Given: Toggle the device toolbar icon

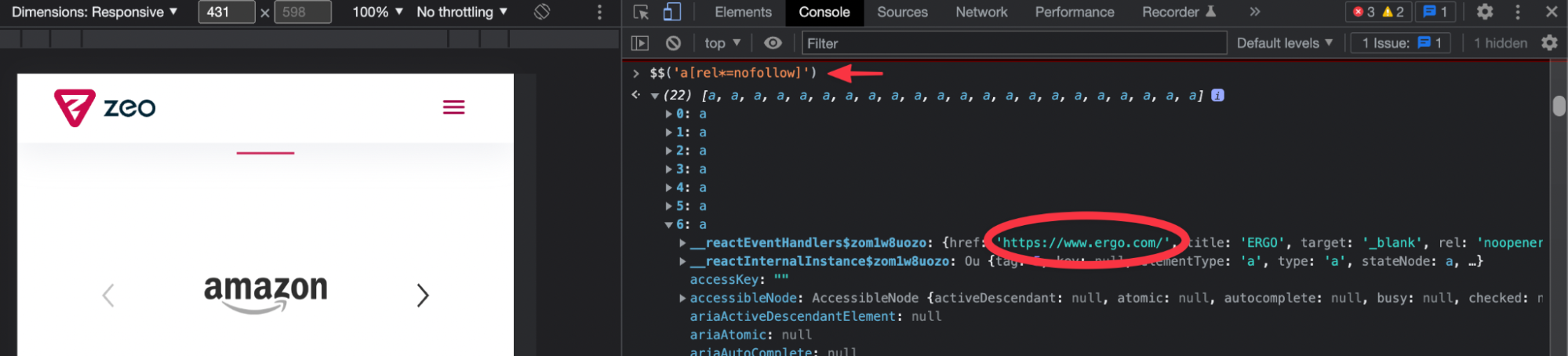Looking at the screenshot, I should 672,12.
